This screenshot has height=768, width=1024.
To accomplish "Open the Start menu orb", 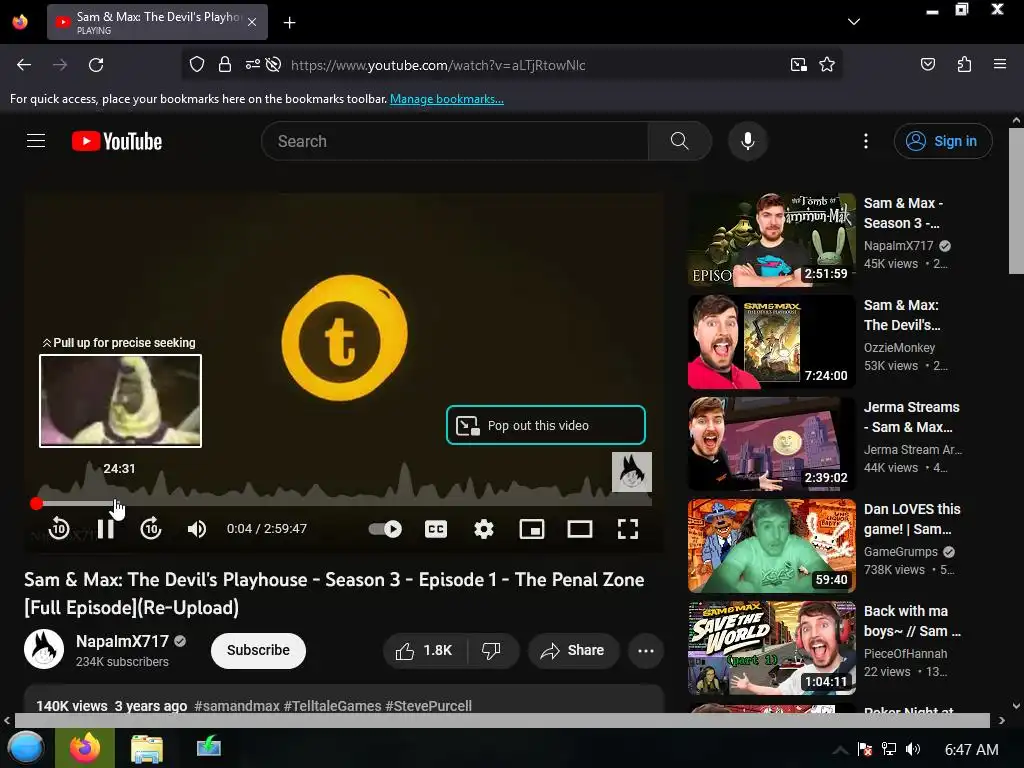I will pos(26,748).
